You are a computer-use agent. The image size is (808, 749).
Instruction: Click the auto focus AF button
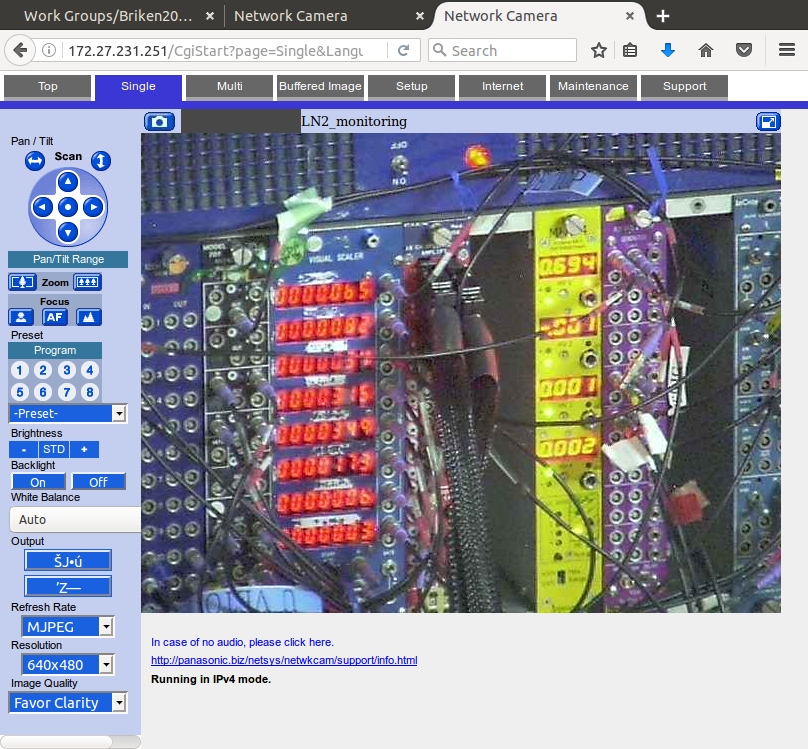click(x=56, y=317)
